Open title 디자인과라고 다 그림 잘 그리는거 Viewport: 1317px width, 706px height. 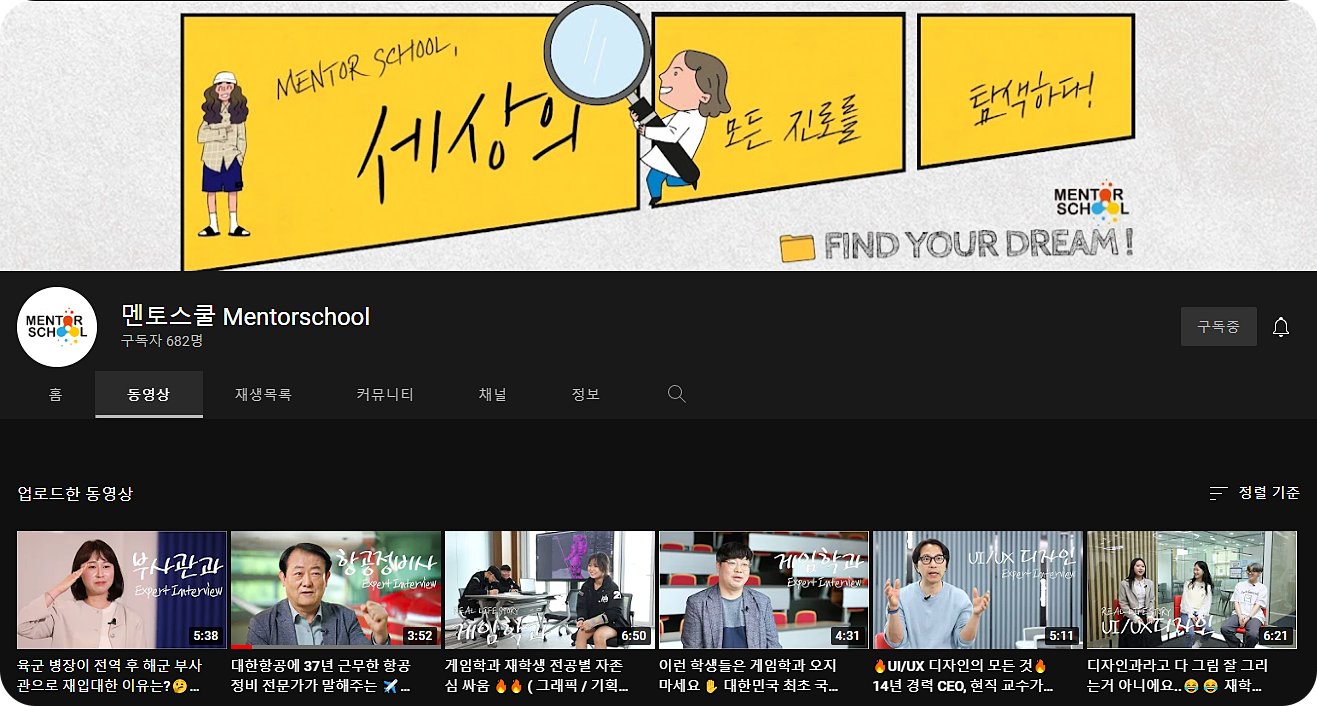(1178, 676)
